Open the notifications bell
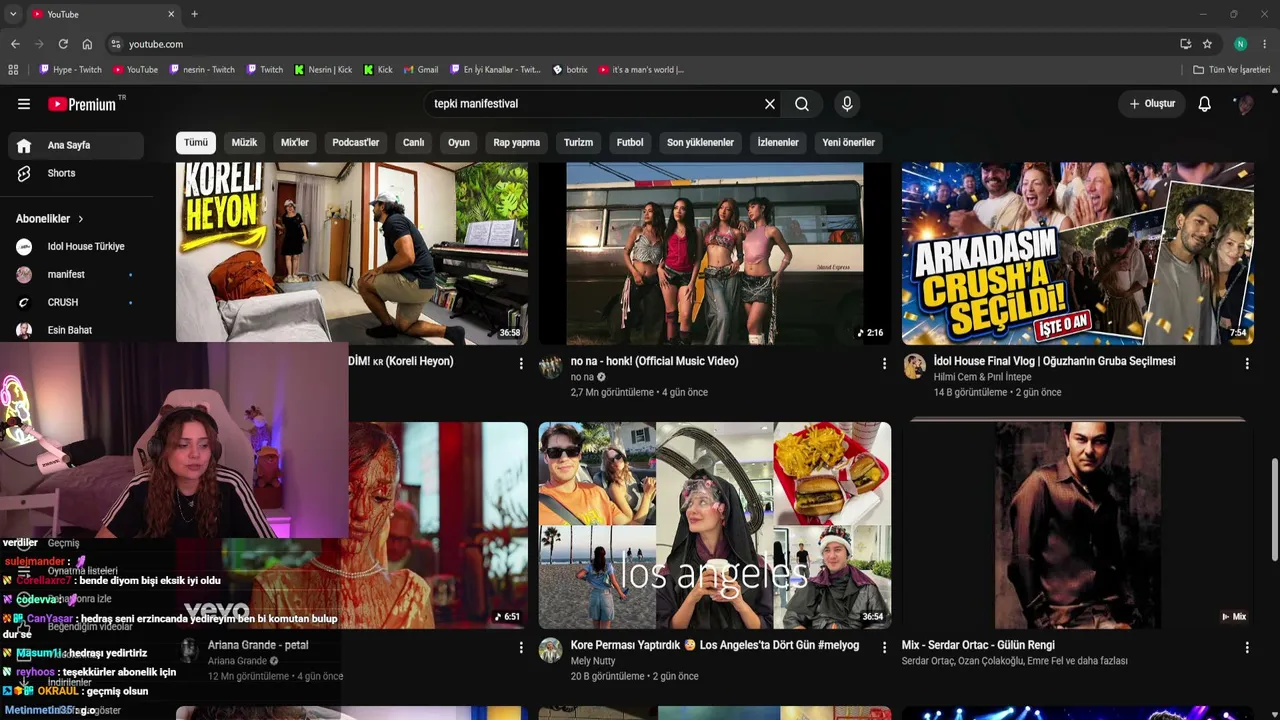Image resolution: width=1280 pixels, height=720 pixels. click(x=1205, y=104)
